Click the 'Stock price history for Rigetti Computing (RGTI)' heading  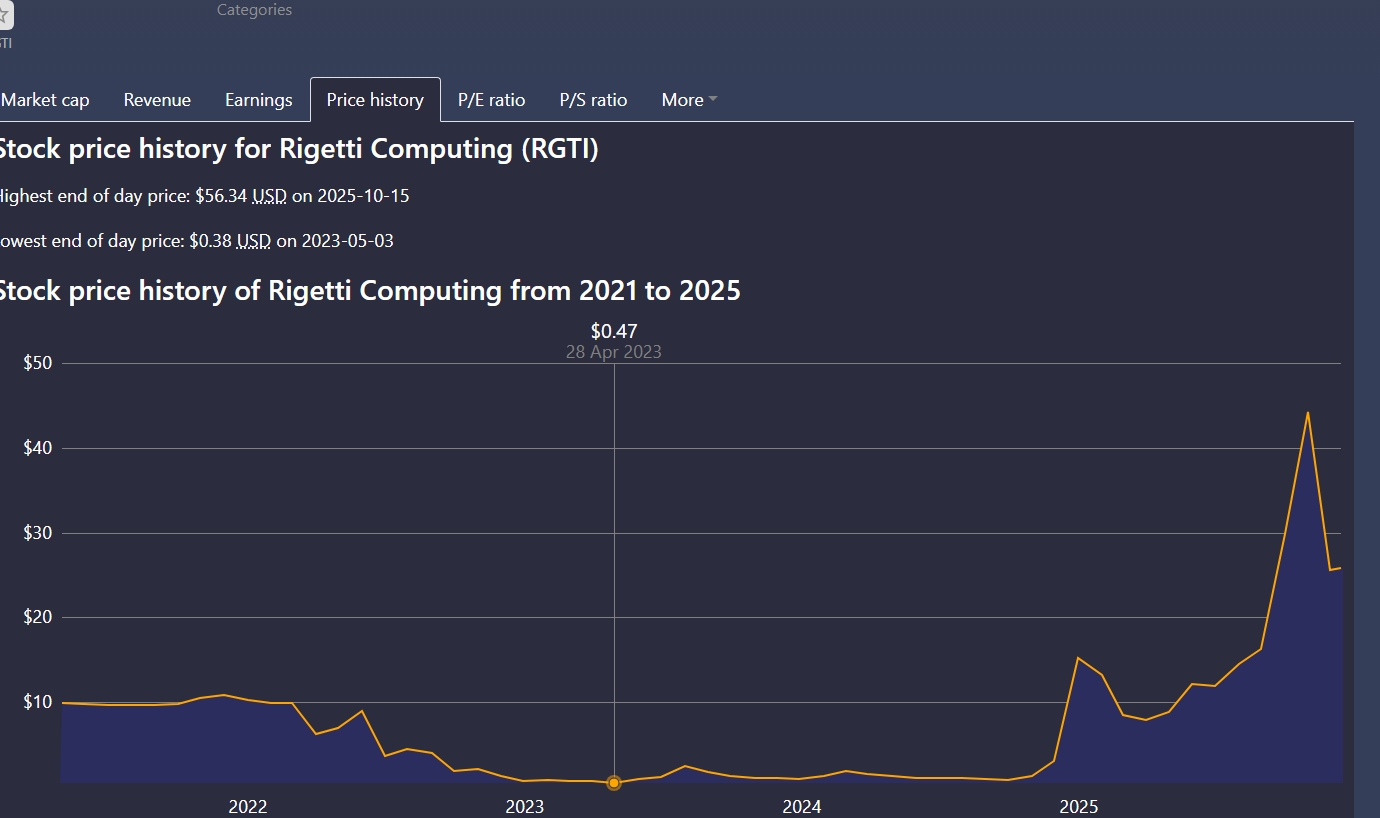tap(297, 149)
